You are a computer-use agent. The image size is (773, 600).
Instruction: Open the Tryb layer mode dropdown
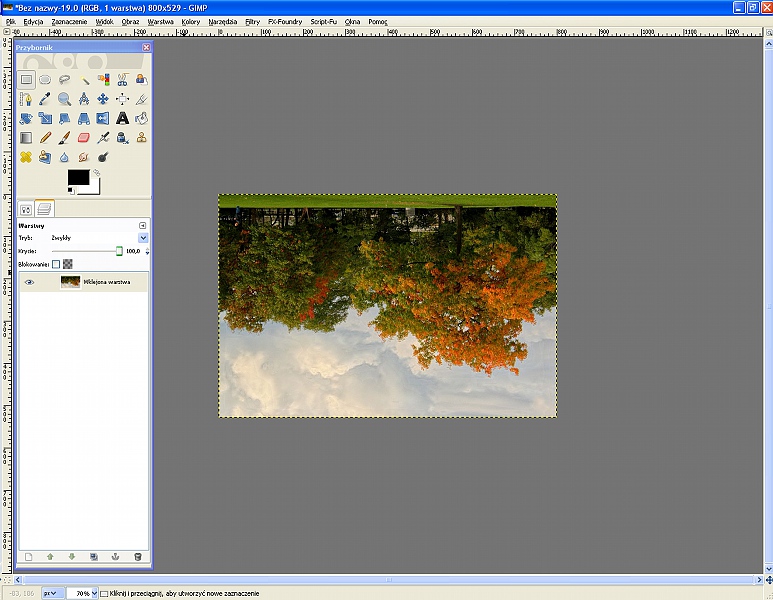tap(143, 238)
